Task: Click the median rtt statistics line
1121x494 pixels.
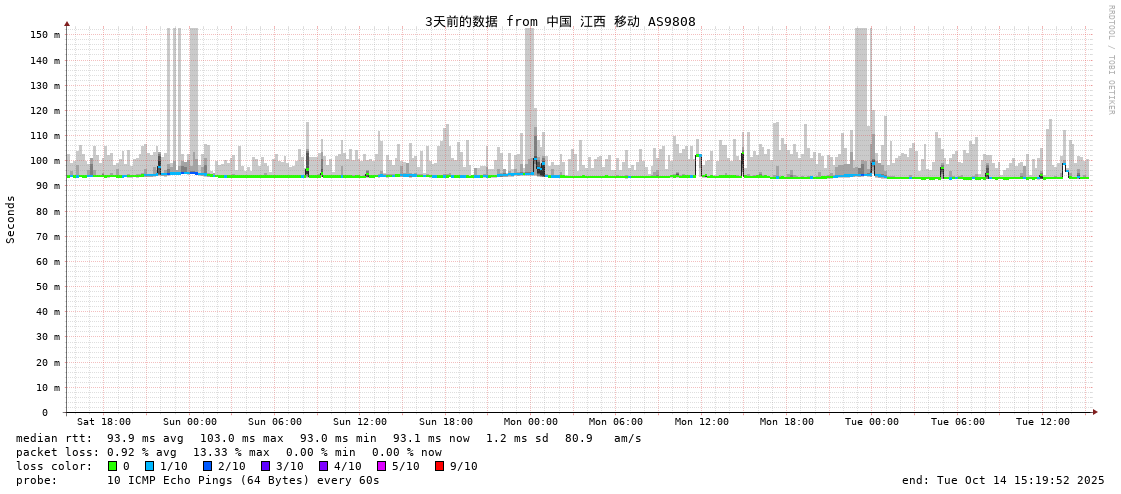Action: [328, 438]
